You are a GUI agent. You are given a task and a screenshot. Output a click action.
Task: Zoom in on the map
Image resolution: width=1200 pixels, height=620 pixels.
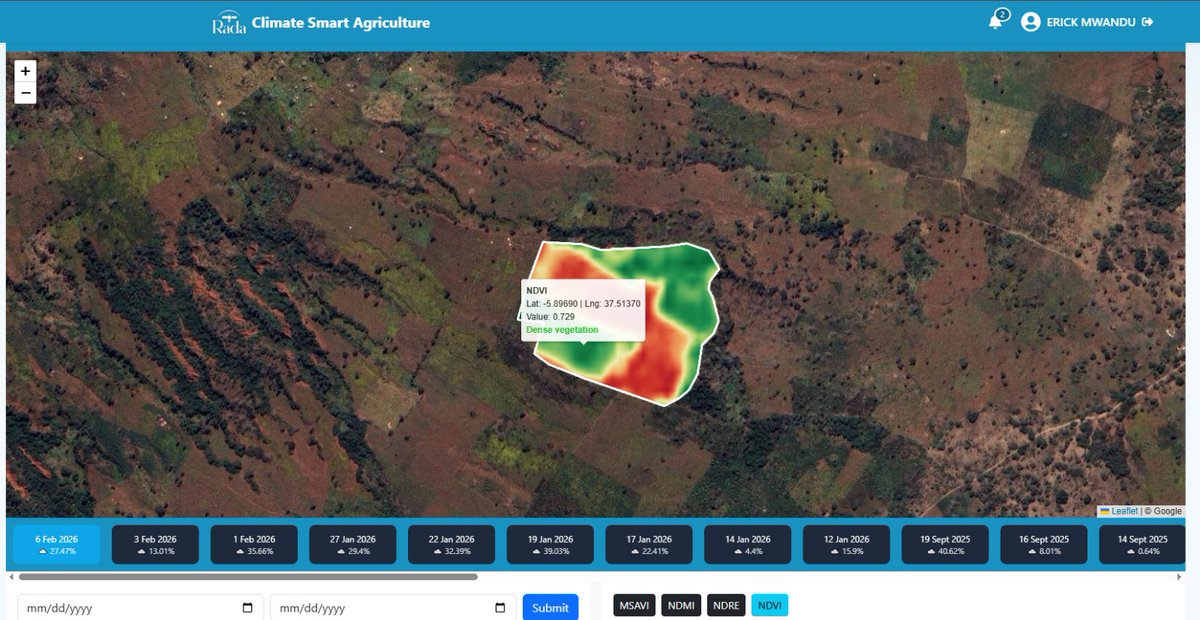(26, 71)
